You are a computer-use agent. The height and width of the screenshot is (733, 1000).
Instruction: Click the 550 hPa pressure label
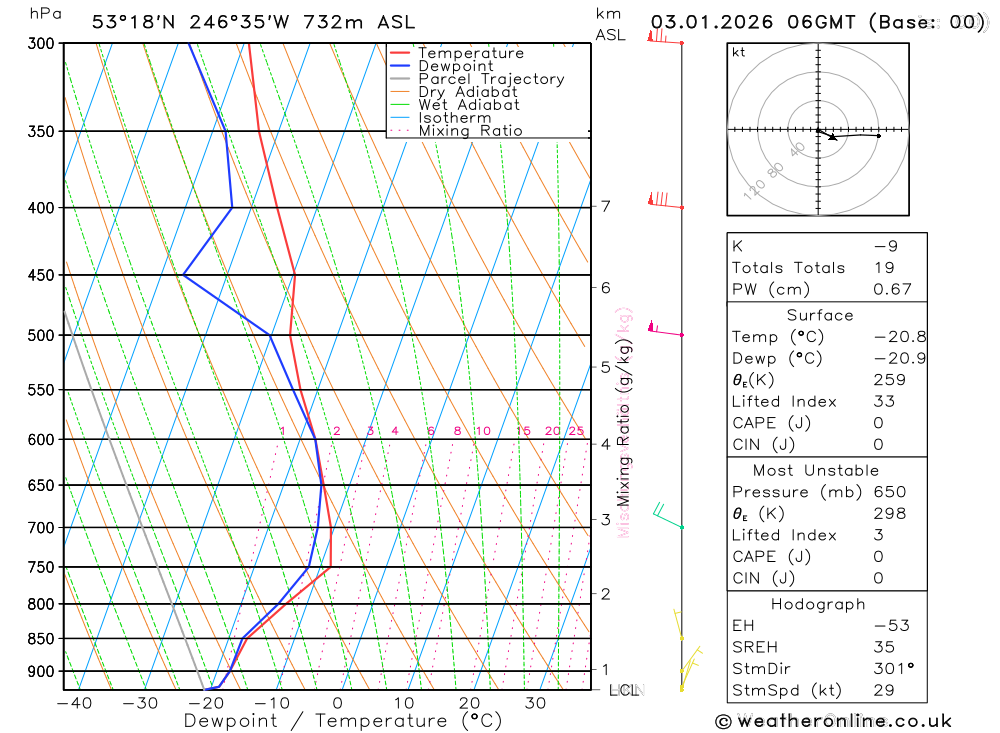coord(43,390)
